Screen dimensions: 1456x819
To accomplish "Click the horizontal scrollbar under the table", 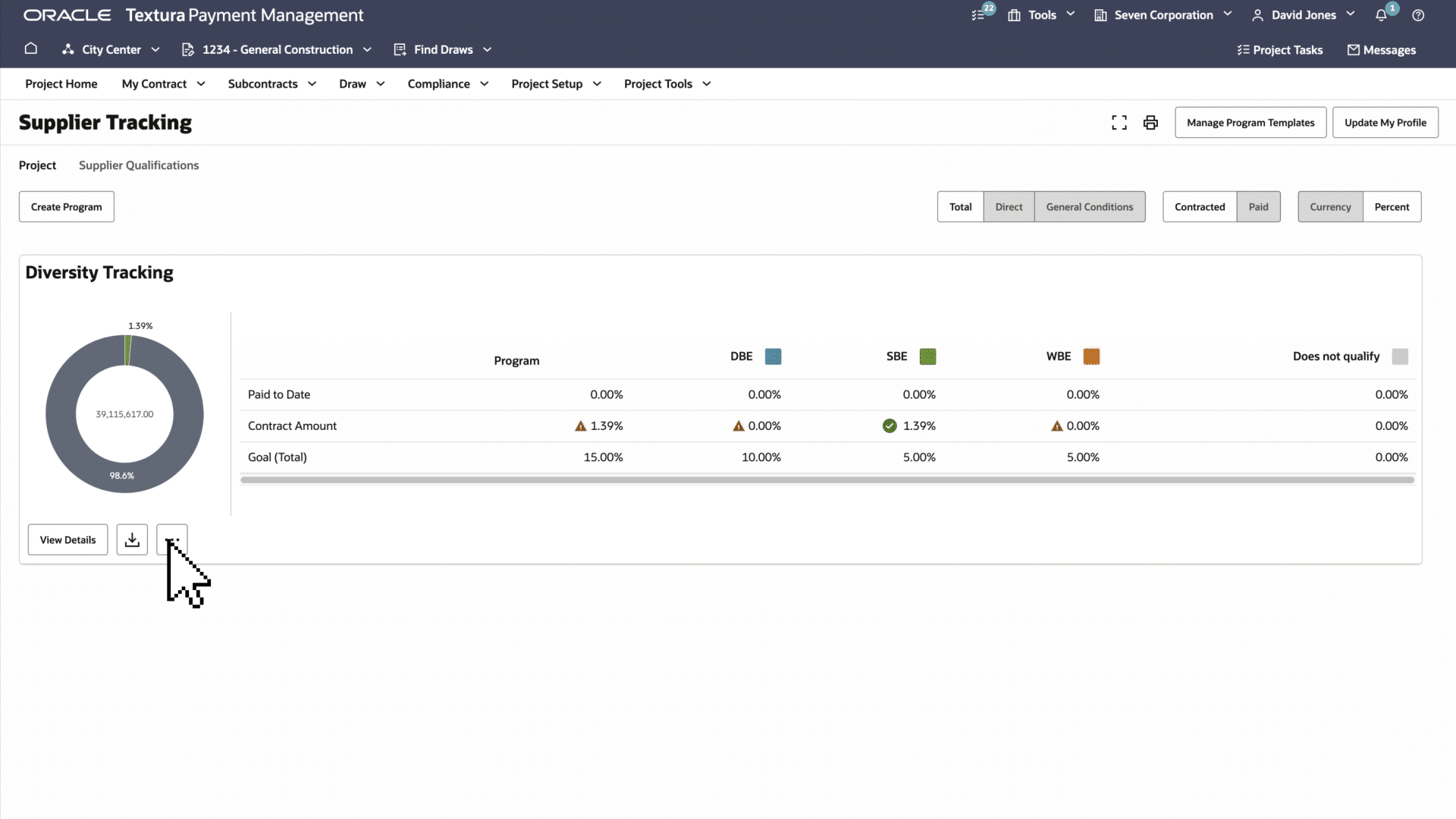I will tap(827, 480).
